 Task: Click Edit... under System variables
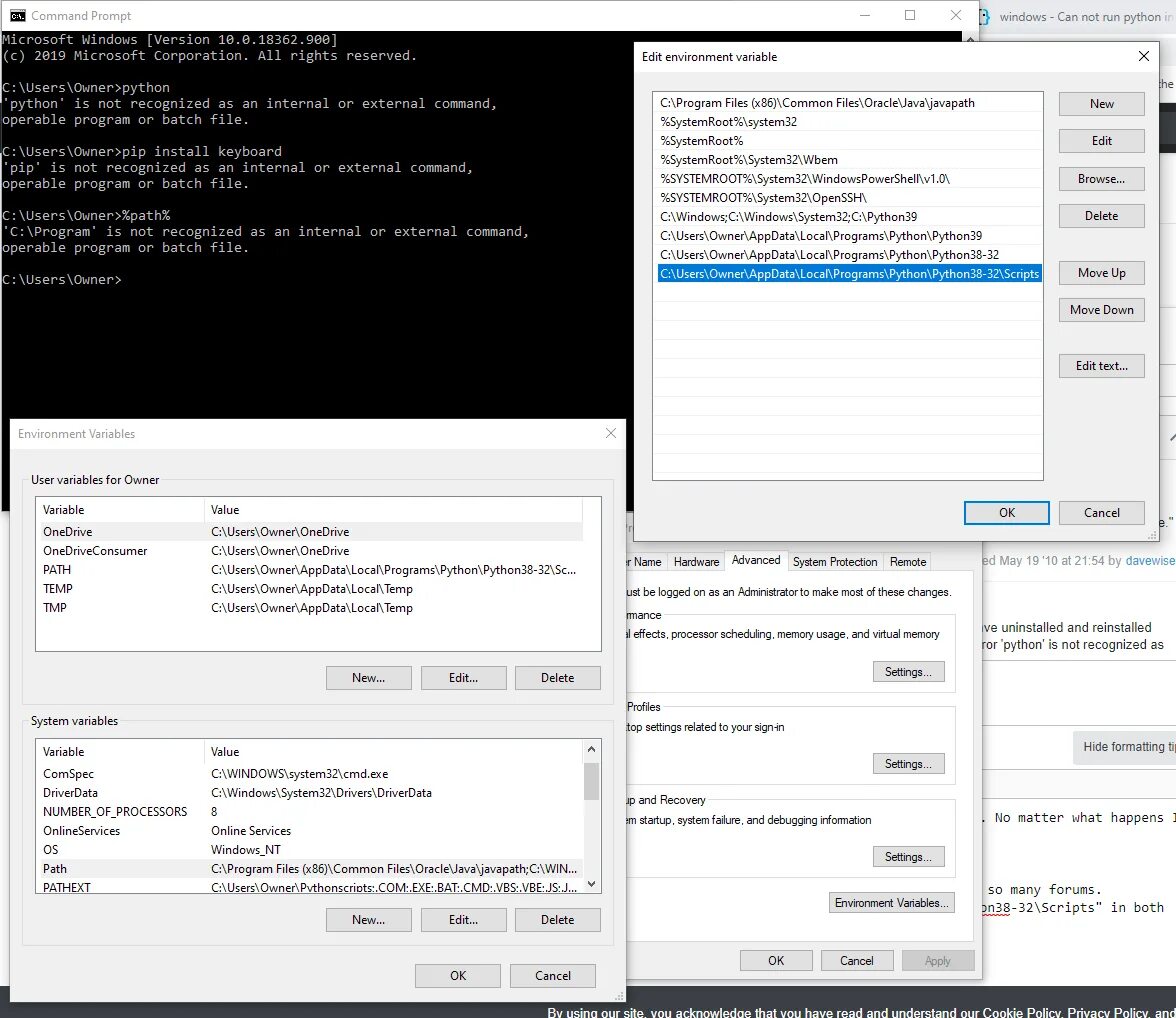pos(463,920)
